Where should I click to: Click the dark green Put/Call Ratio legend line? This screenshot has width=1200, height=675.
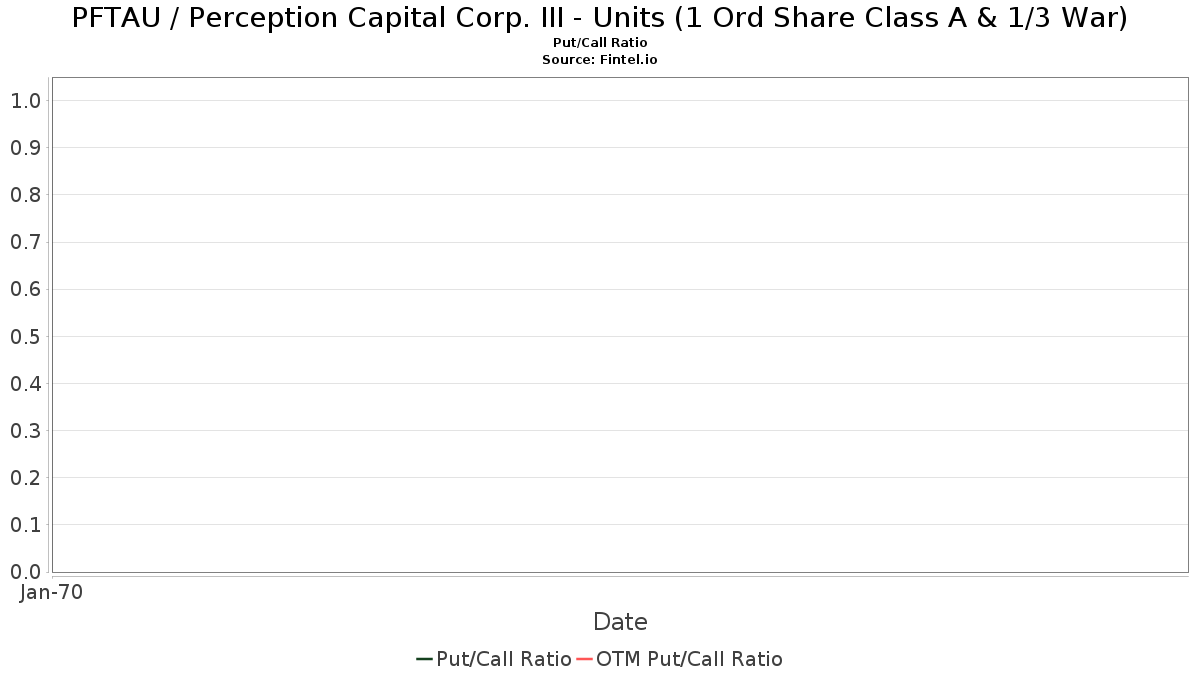[424, 659]
